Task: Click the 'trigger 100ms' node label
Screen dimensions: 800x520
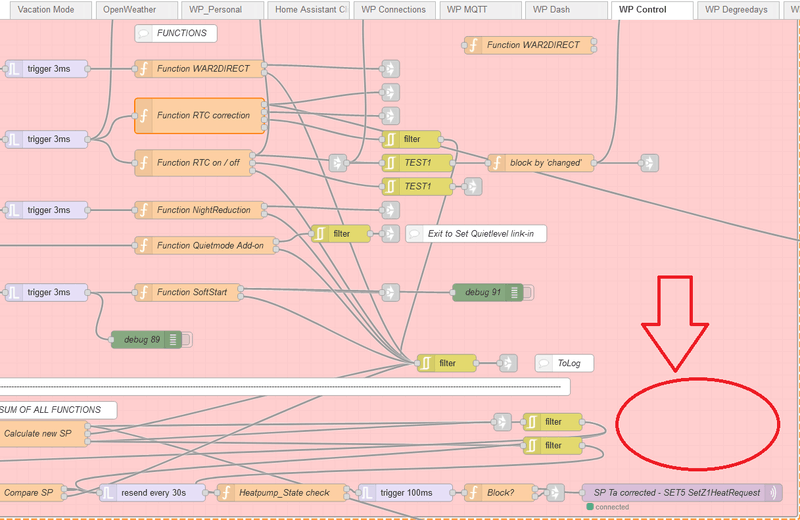Action: (406, 493)
